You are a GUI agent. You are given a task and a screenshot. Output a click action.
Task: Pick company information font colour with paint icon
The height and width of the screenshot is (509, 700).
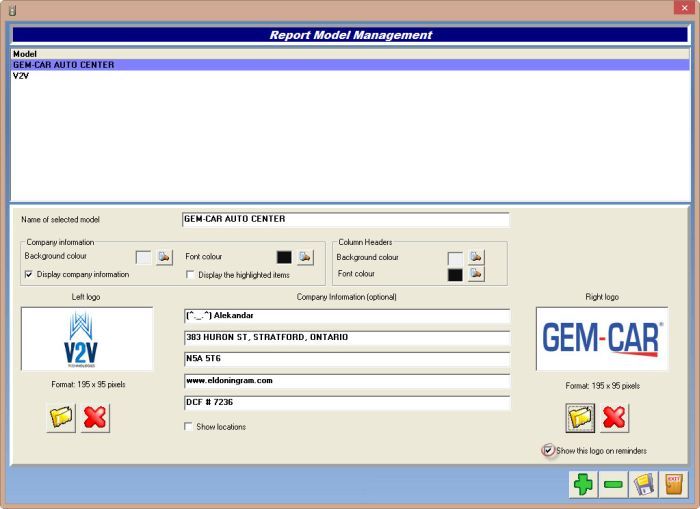(305, 257)
